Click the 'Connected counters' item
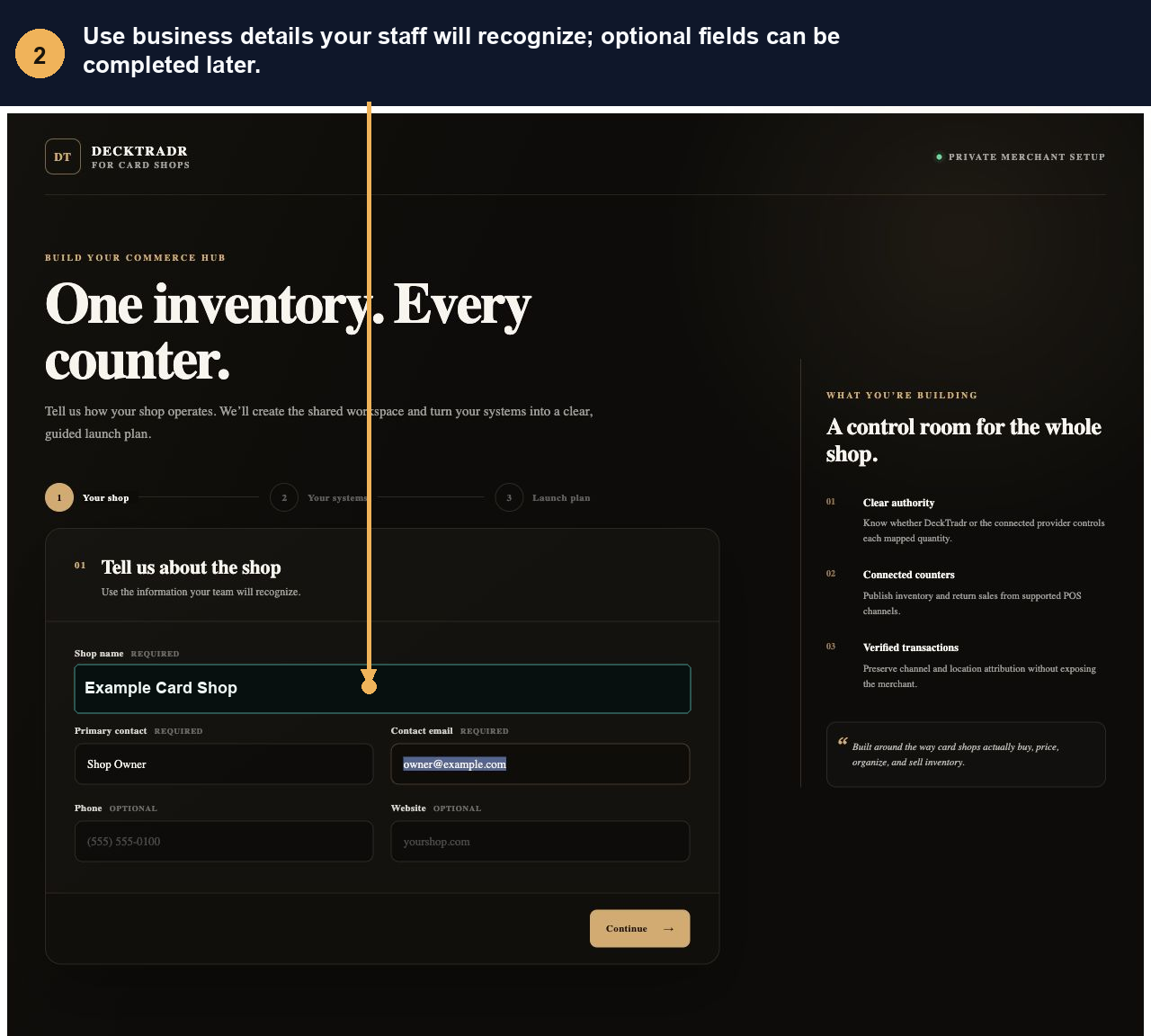 pos(966,593)
